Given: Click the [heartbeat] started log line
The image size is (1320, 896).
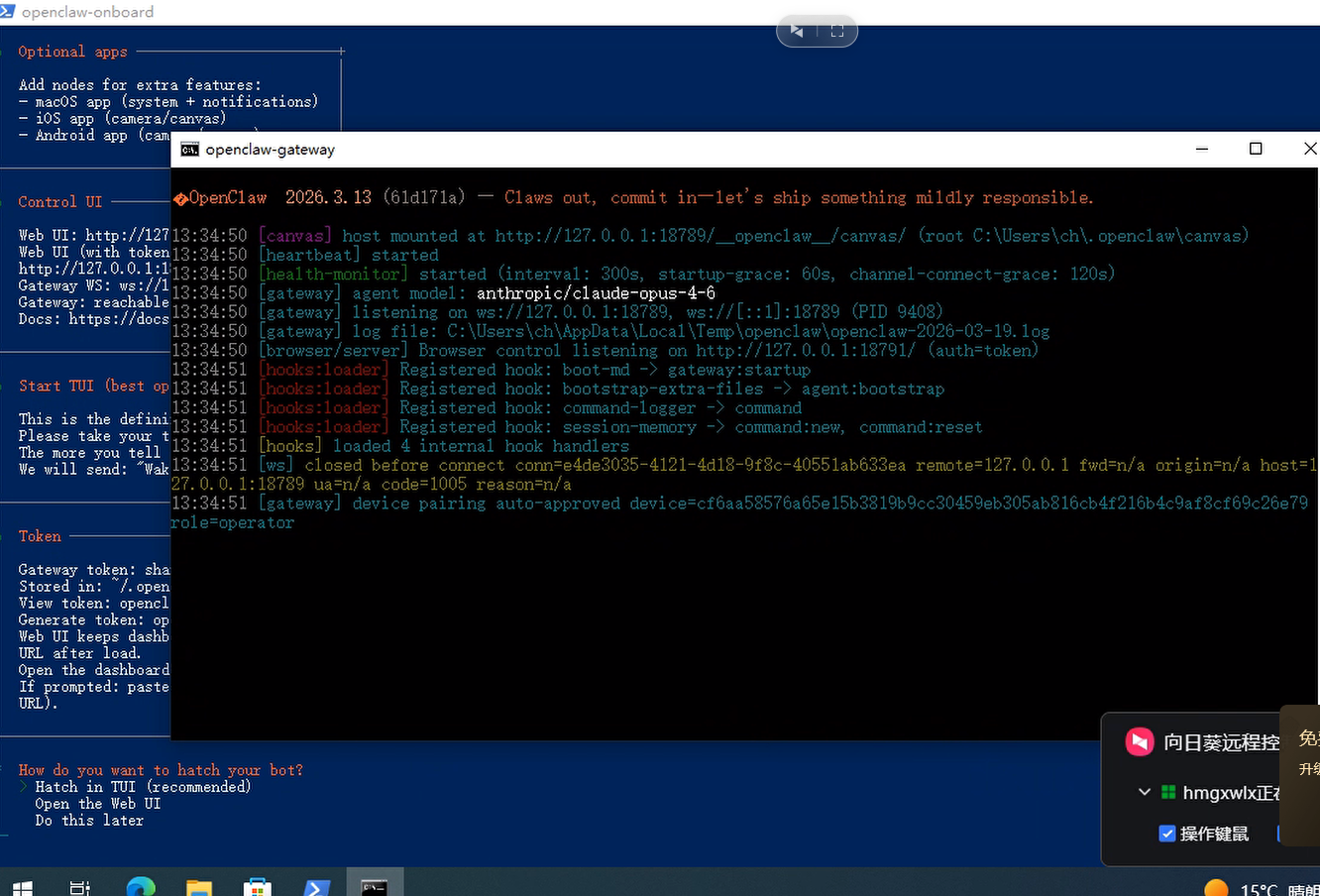Looking at the screenshot, I should click(305, 255).
